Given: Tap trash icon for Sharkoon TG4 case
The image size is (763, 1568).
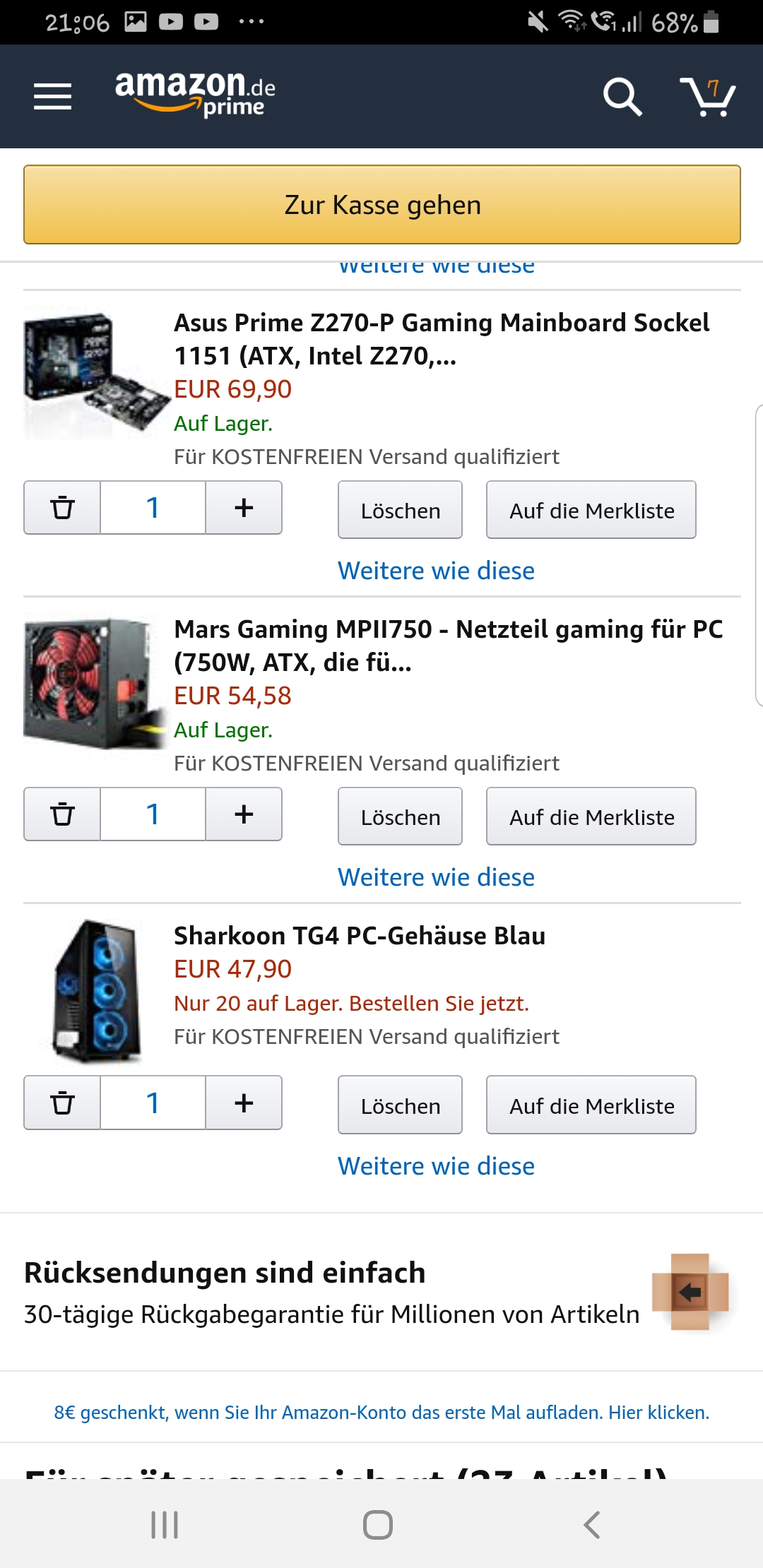Looking at the screenshot, I should 62,1103.
